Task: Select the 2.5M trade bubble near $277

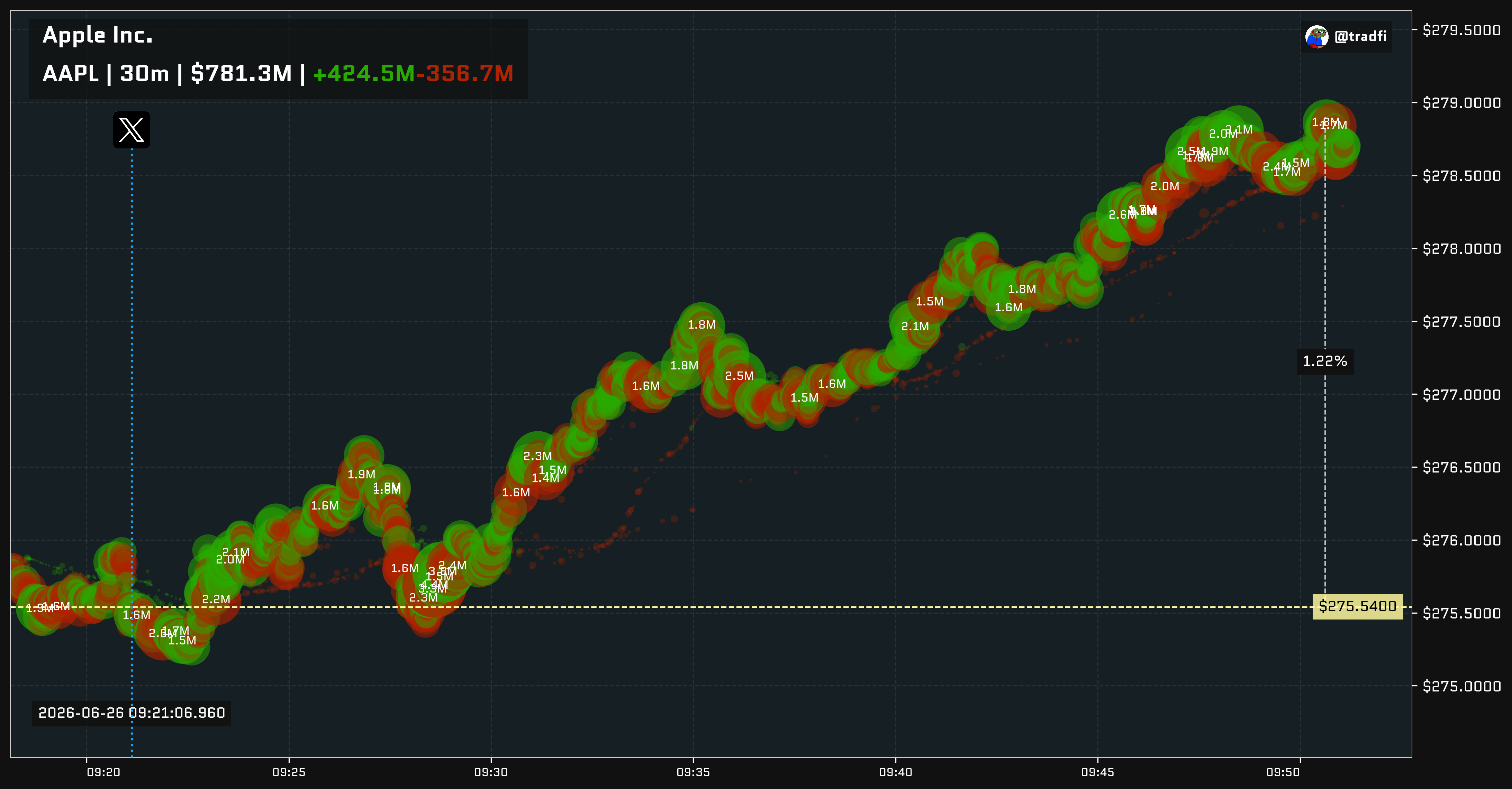Action: (739, 375)
